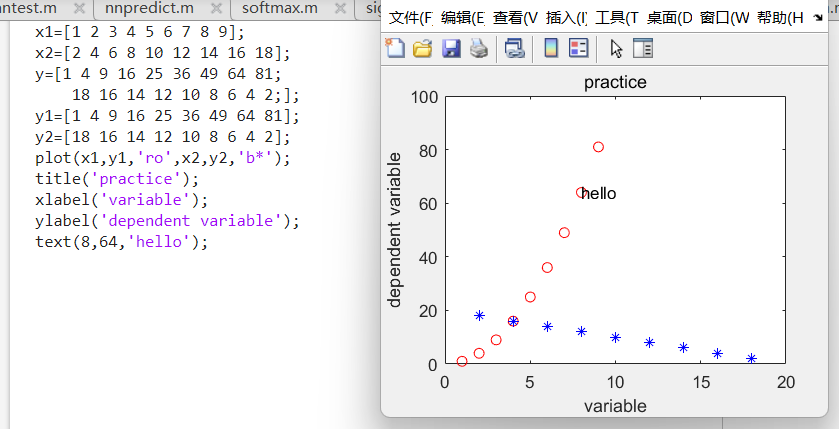Save the figure with the floppy disk icon

point(451,48)
